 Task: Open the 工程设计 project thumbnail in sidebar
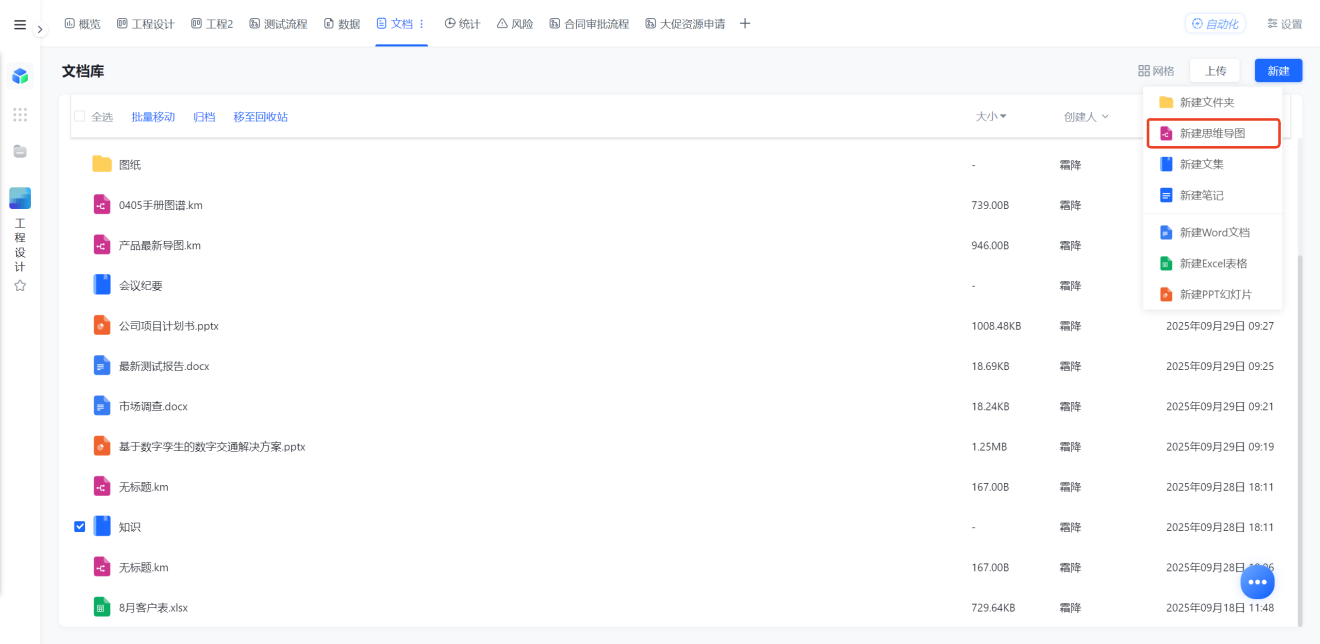[x=20, y=198]
